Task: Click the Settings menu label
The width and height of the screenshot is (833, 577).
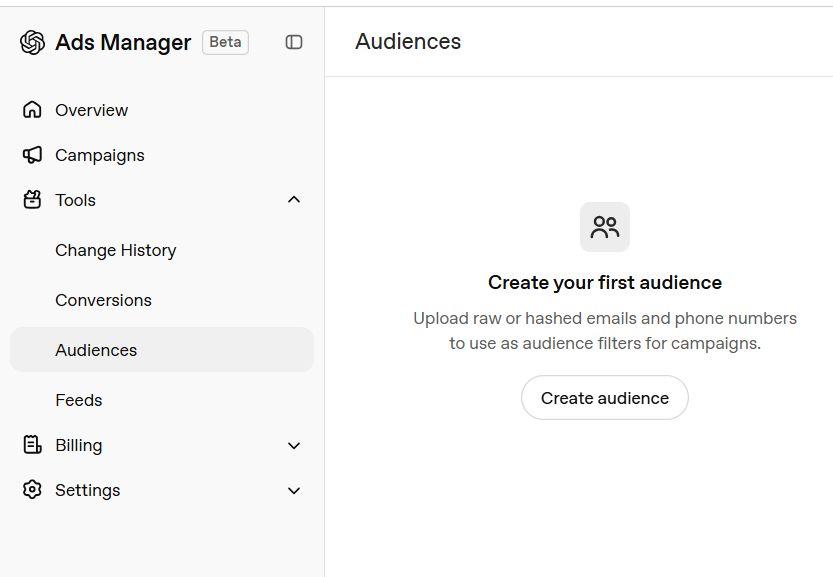Action: pyautogui.click(x=88, y=490)
